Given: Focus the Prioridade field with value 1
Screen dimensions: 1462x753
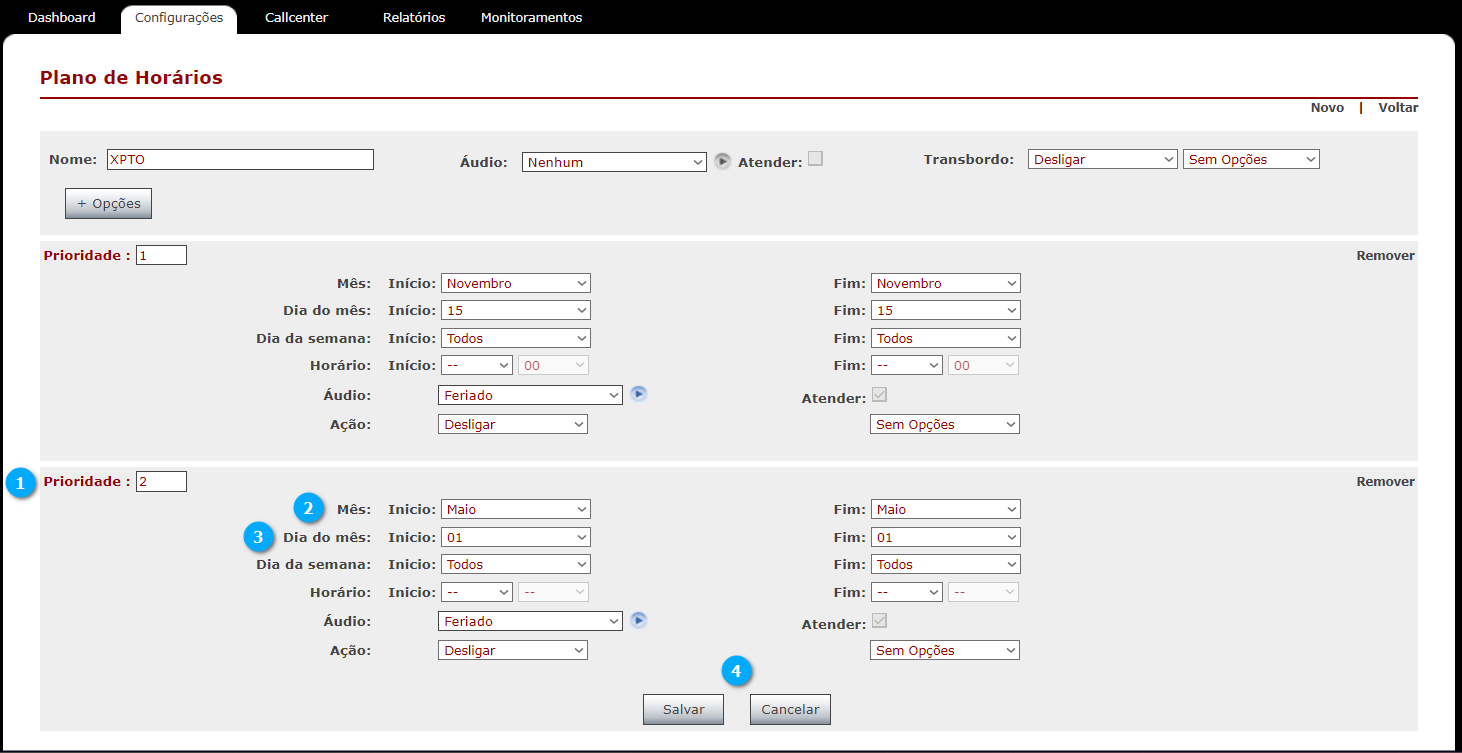Looking at the screenshot, I should 162,255.
